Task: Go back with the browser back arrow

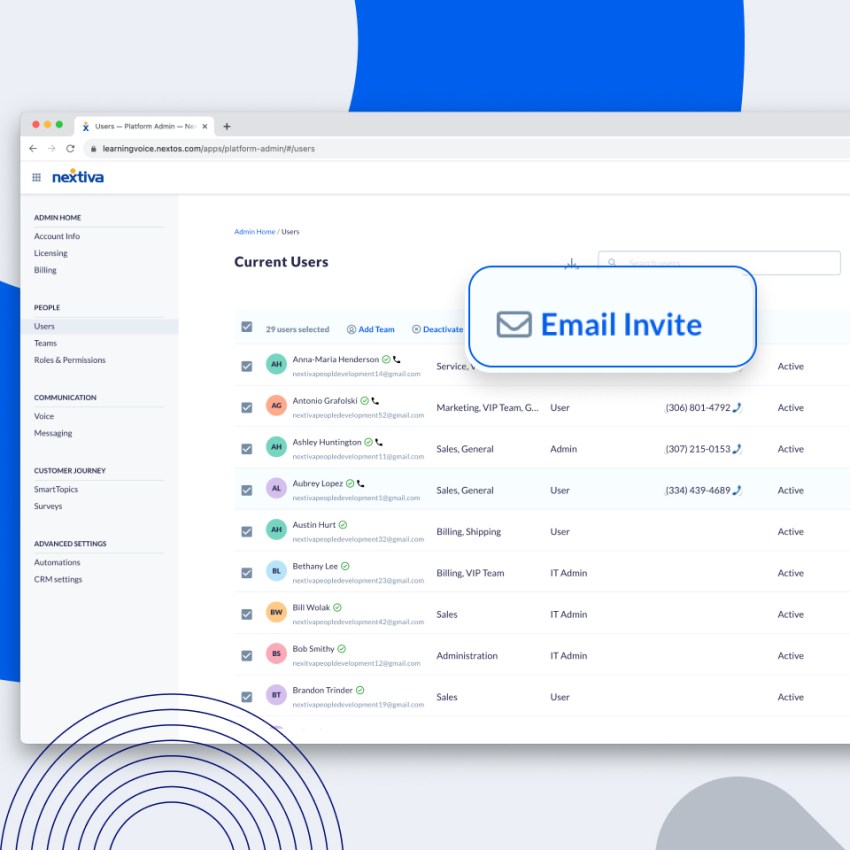Action: click(33, 149)
